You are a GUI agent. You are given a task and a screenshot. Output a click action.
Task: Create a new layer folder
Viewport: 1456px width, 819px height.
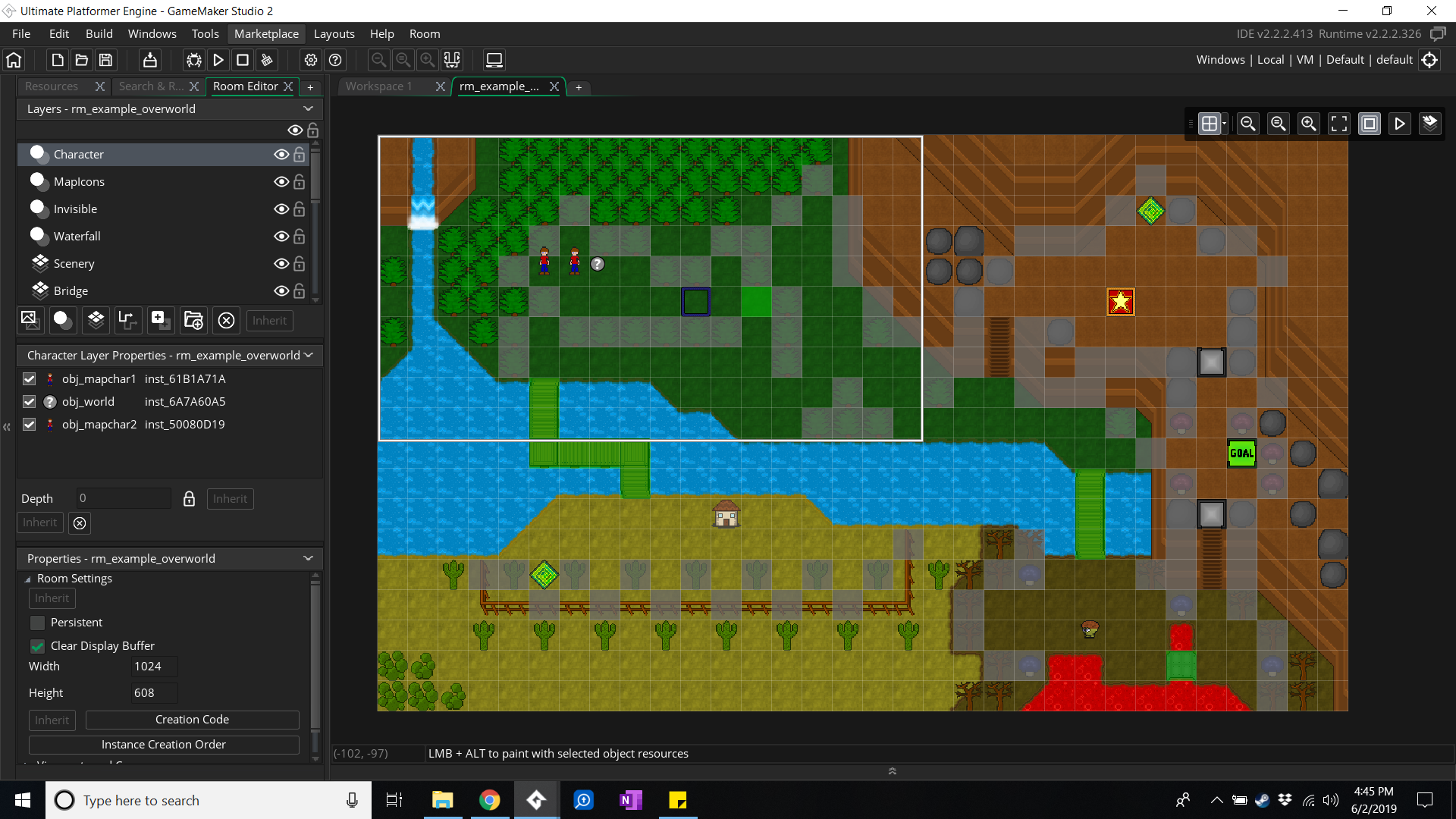(193, 320)
